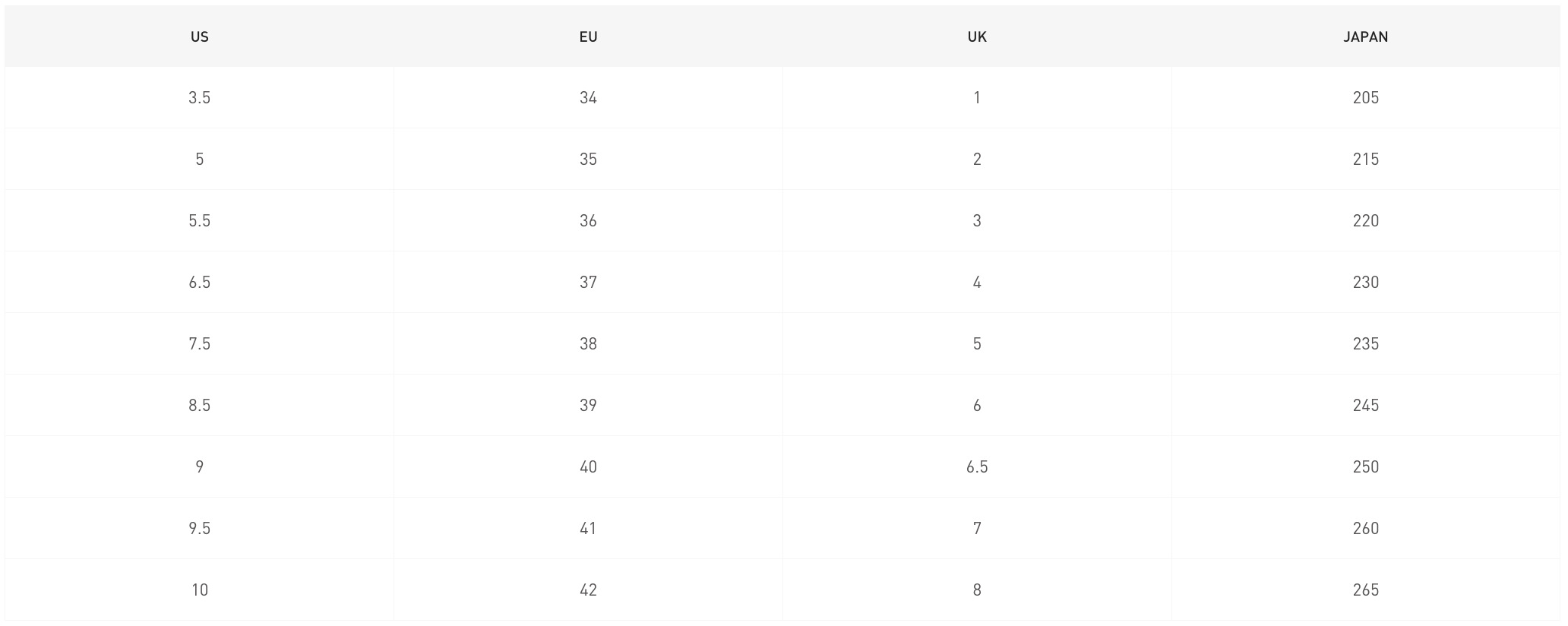1568x626 pixels.
Task: Select EU size 34 cell
Action: click(588, 98)
